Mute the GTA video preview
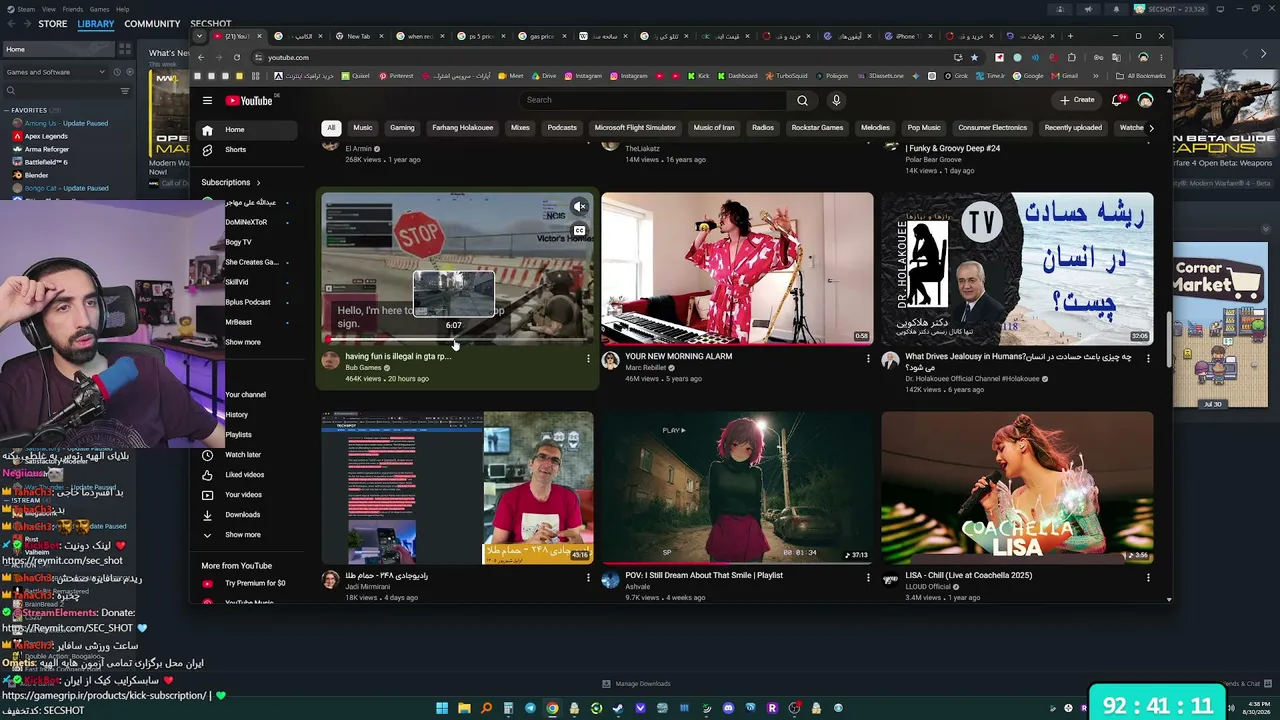This screenshot has width=1280, height=720. (x=579, y=207)
